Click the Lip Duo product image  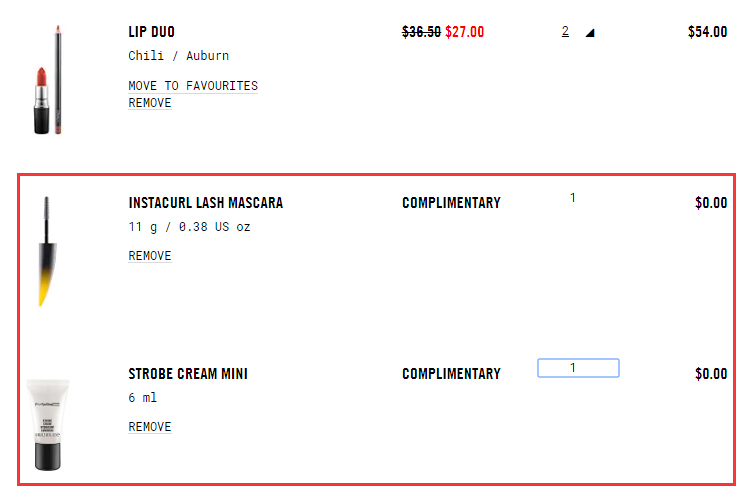[x=45, y=80]
